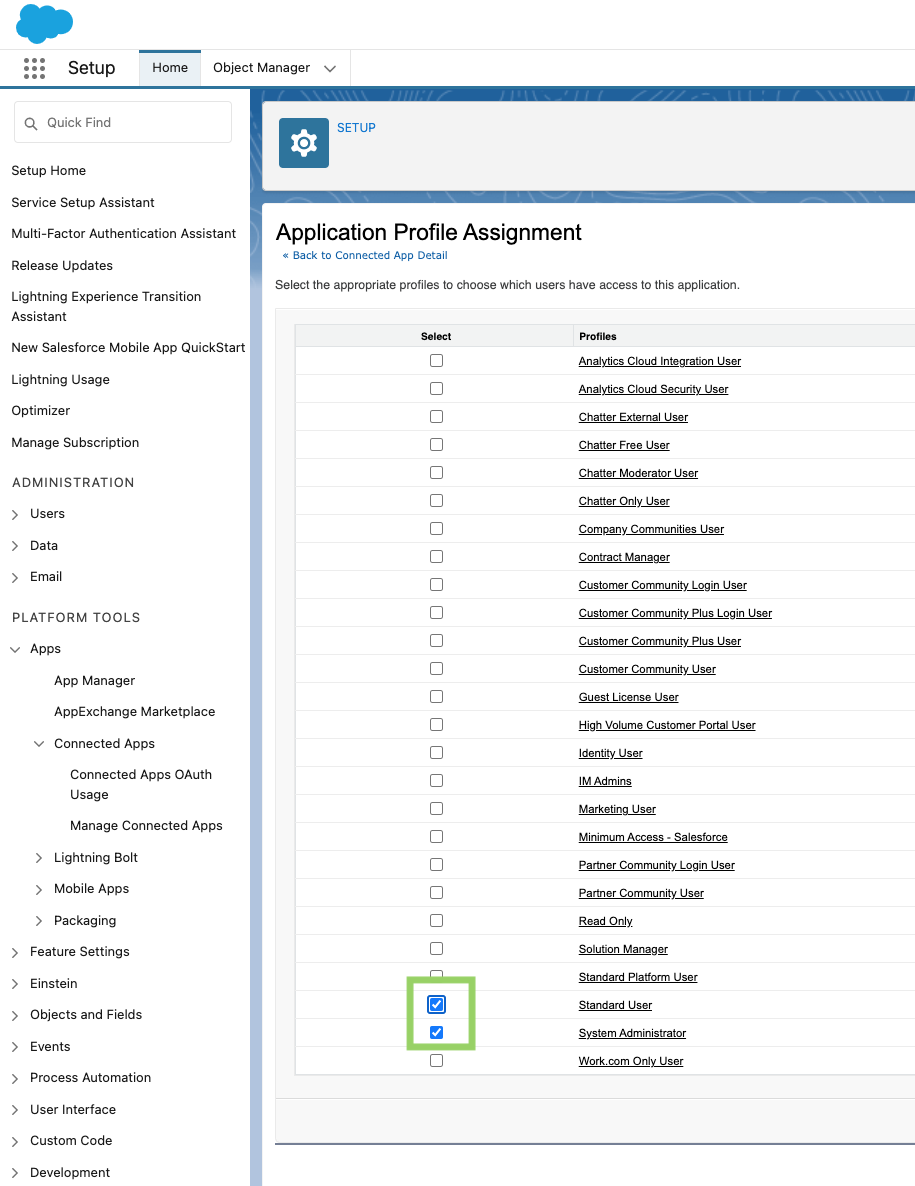The height and width of the screenshot is (1186, 915).
Task: Open the App Launcher grid icon
Action: pos(34,68)
